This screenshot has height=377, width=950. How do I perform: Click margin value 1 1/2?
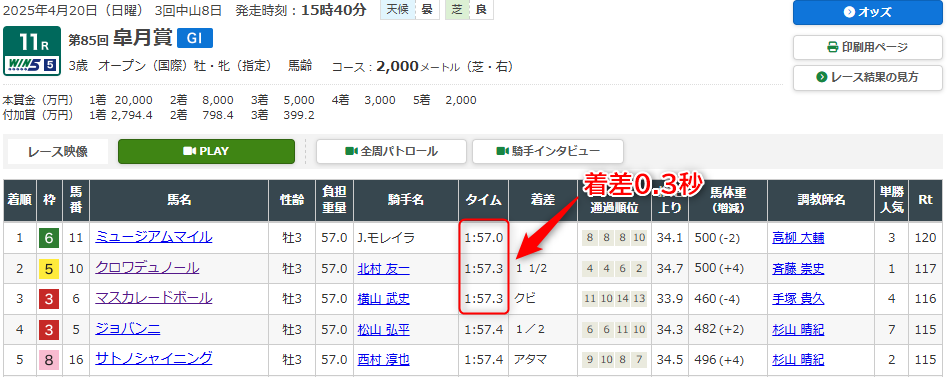coord(531,269)
